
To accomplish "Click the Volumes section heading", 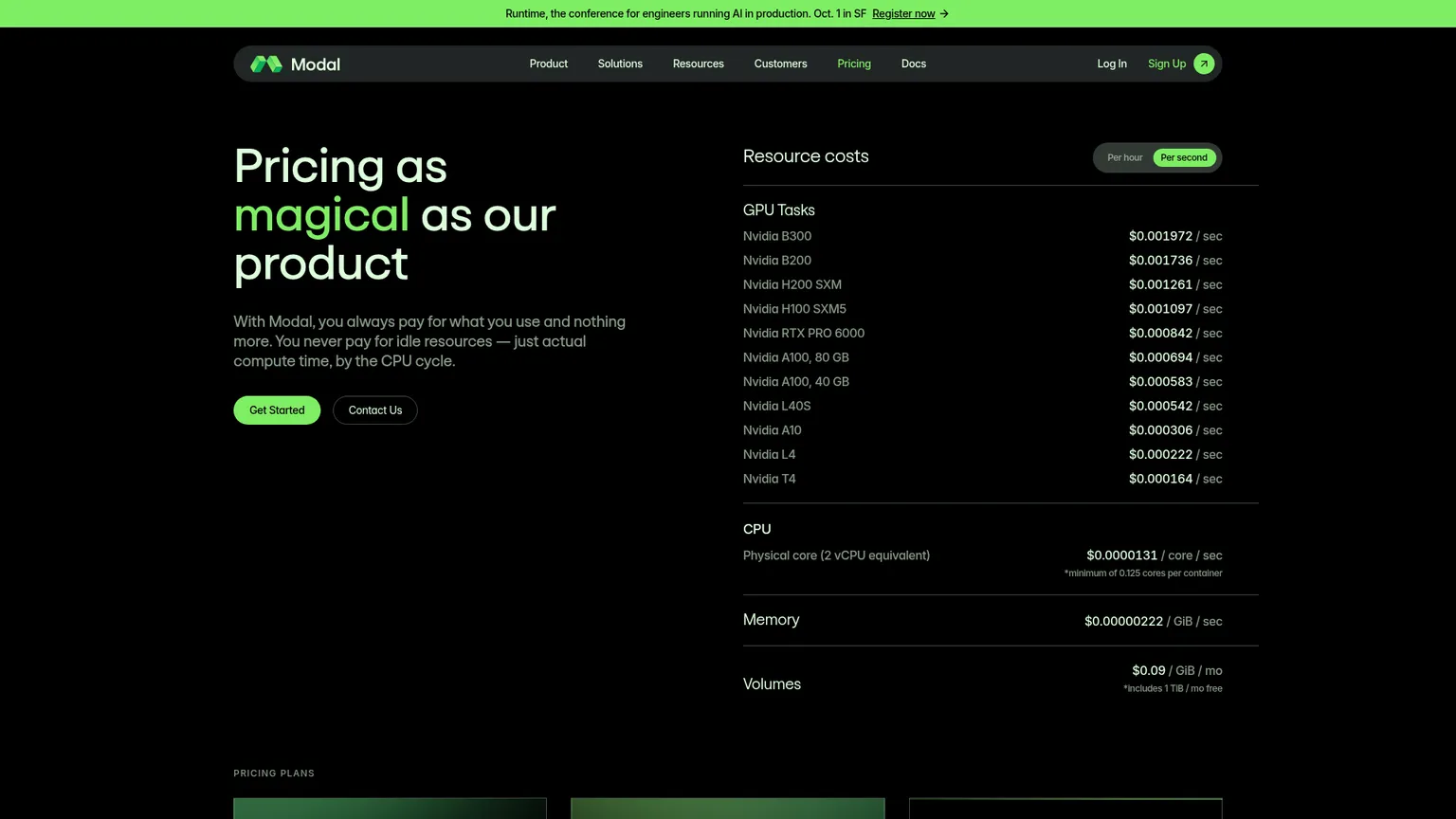I will pos(772,683).
